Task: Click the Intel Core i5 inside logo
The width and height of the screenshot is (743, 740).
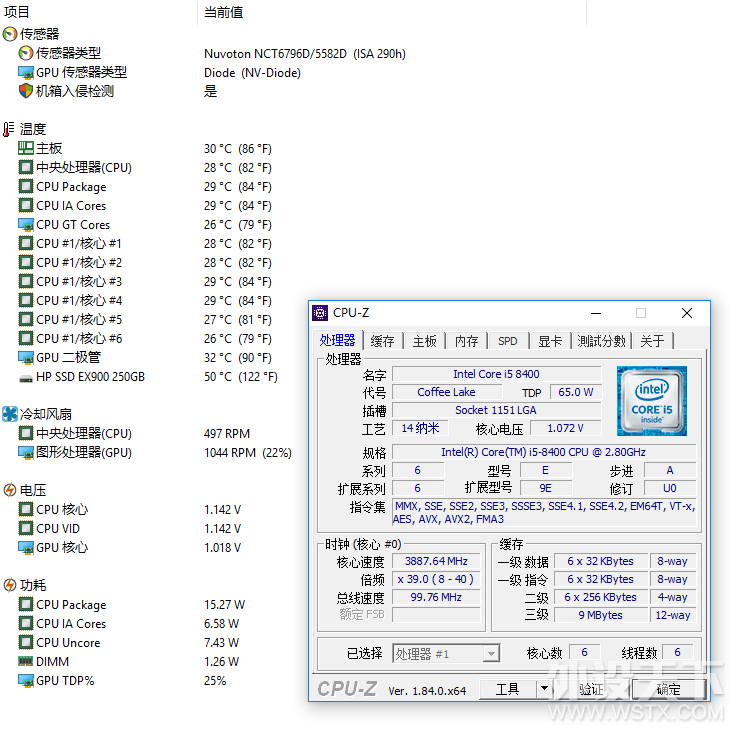Action: [x=652, y=401]
